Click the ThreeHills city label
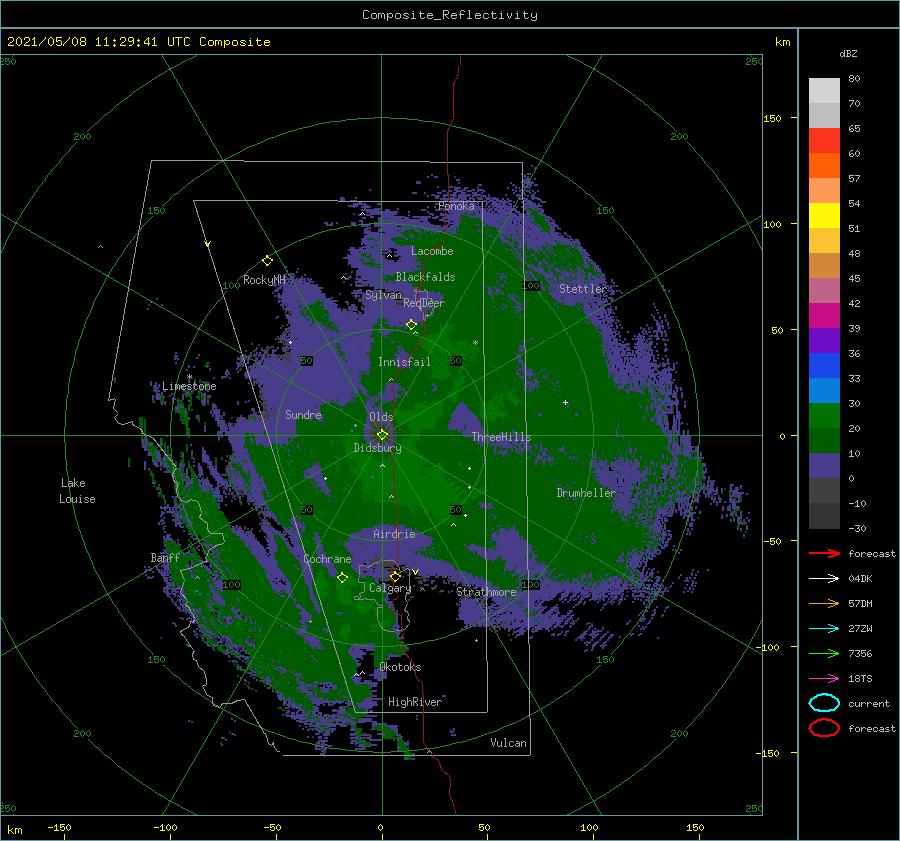Viewport: 900px width, 841px height. (501, 437)
